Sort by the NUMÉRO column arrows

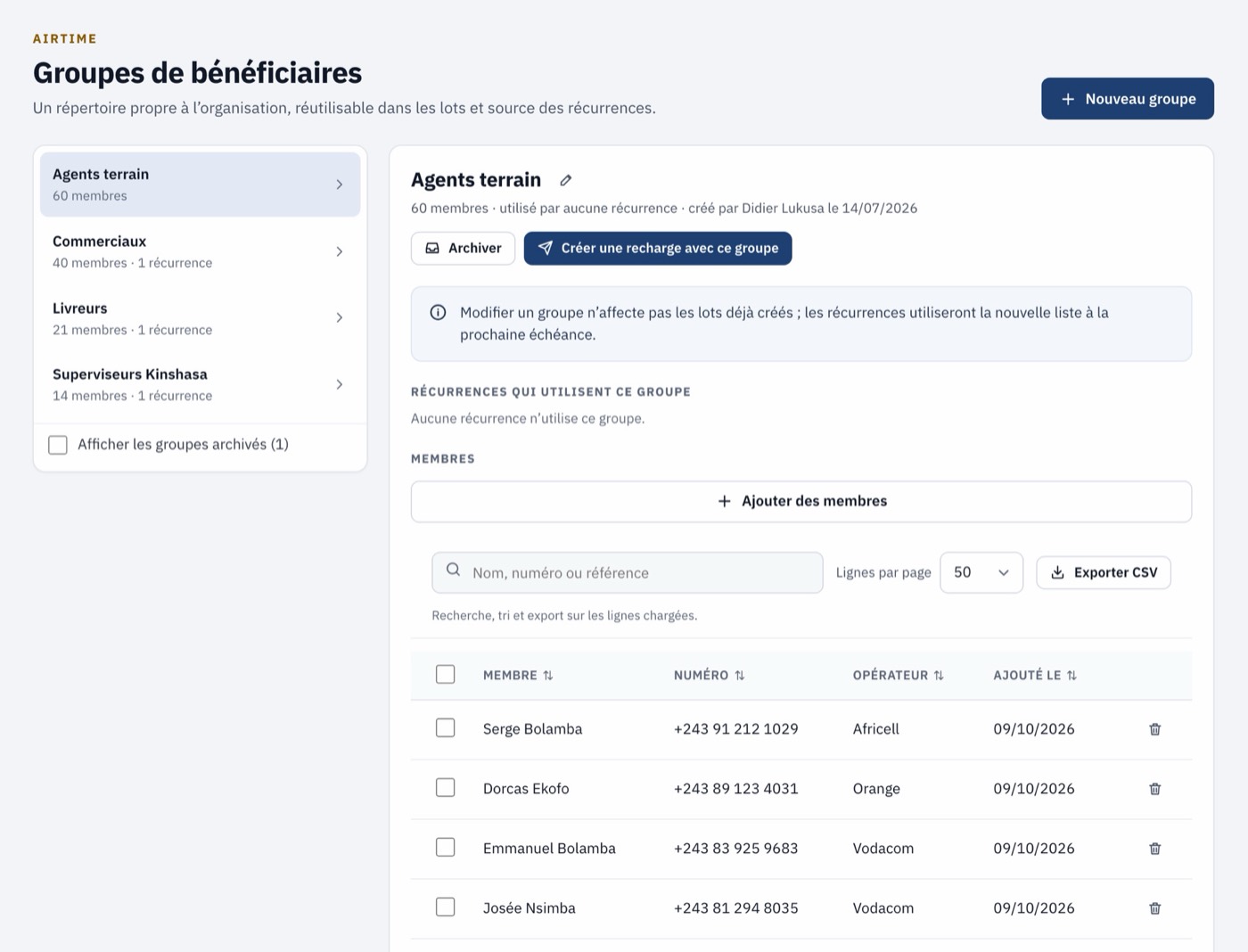[x=739, y=676]
